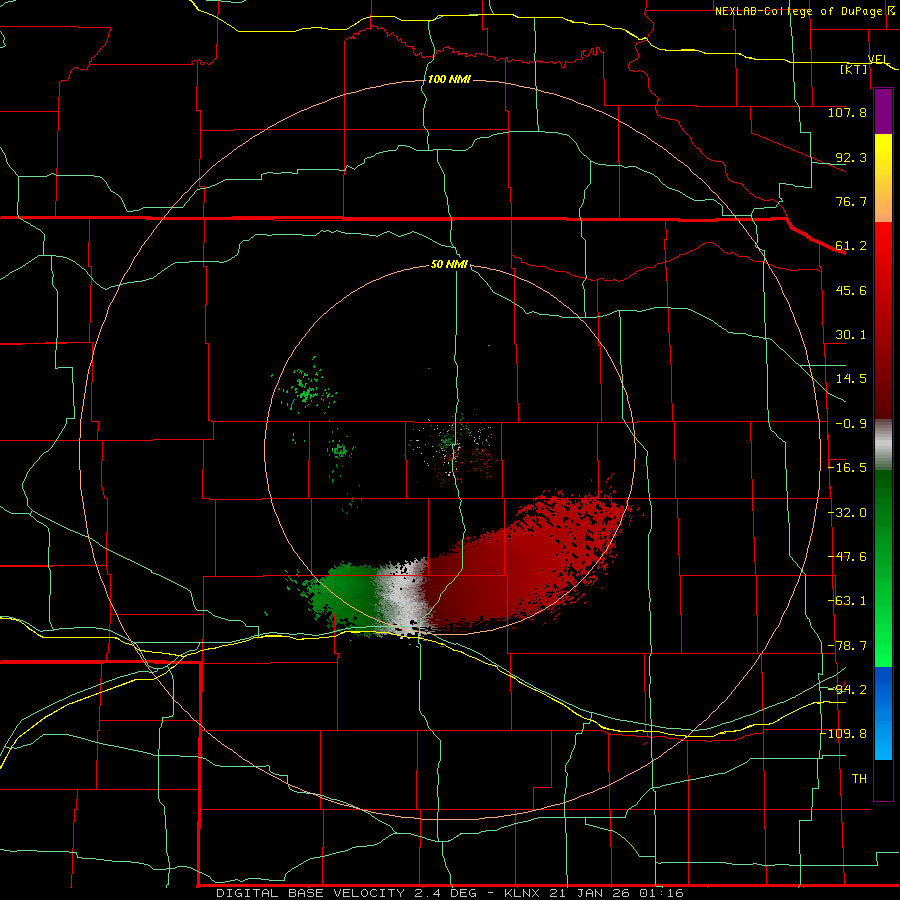
Task: Click the large green inbound velocity area
Action: tap(344, 597)
